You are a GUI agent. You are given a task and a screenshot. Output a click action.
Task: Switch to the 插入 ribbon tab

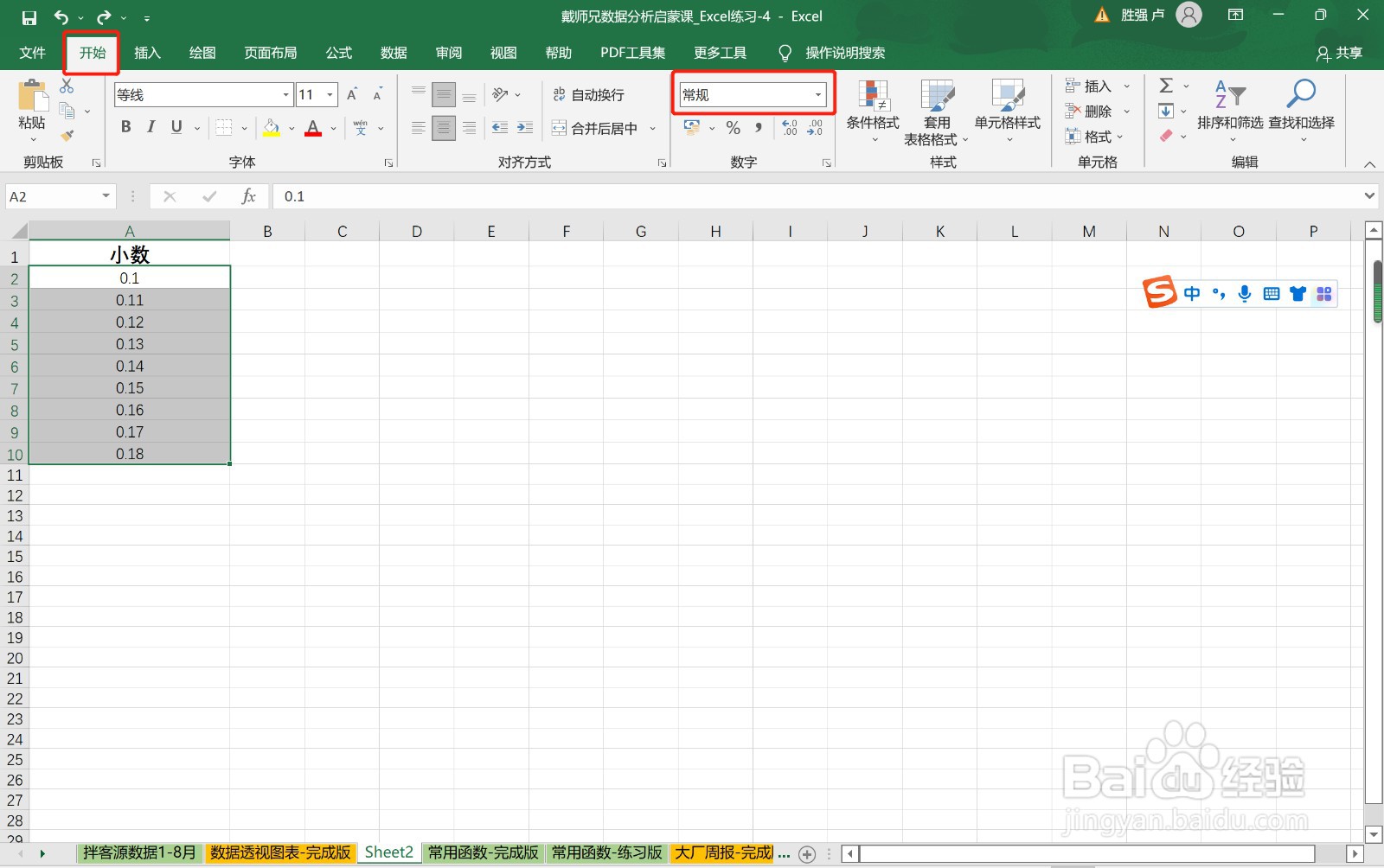[147, 53]
